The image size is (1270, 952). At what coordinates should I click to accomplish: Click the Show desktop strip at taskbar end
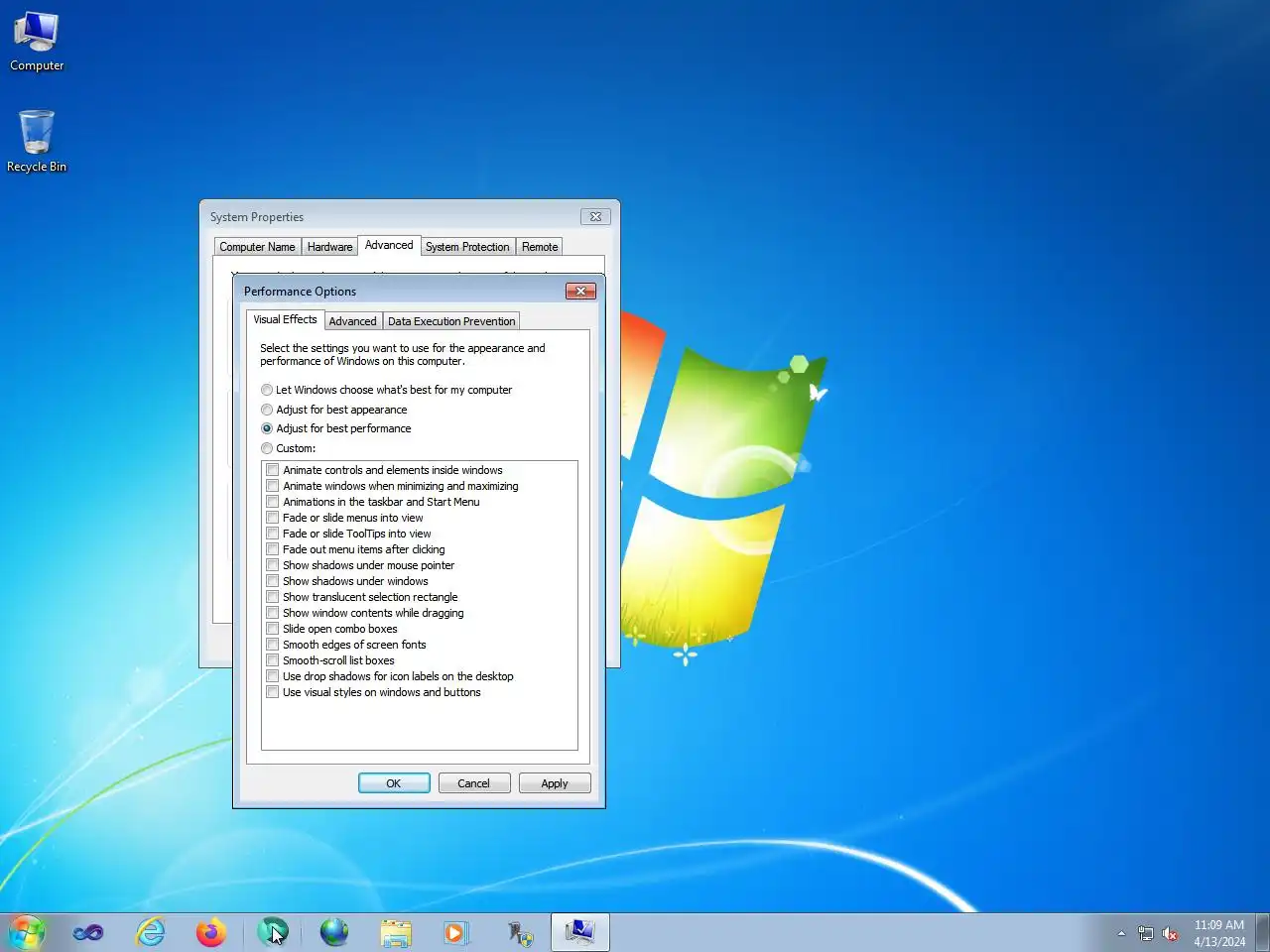point(1263,932)
